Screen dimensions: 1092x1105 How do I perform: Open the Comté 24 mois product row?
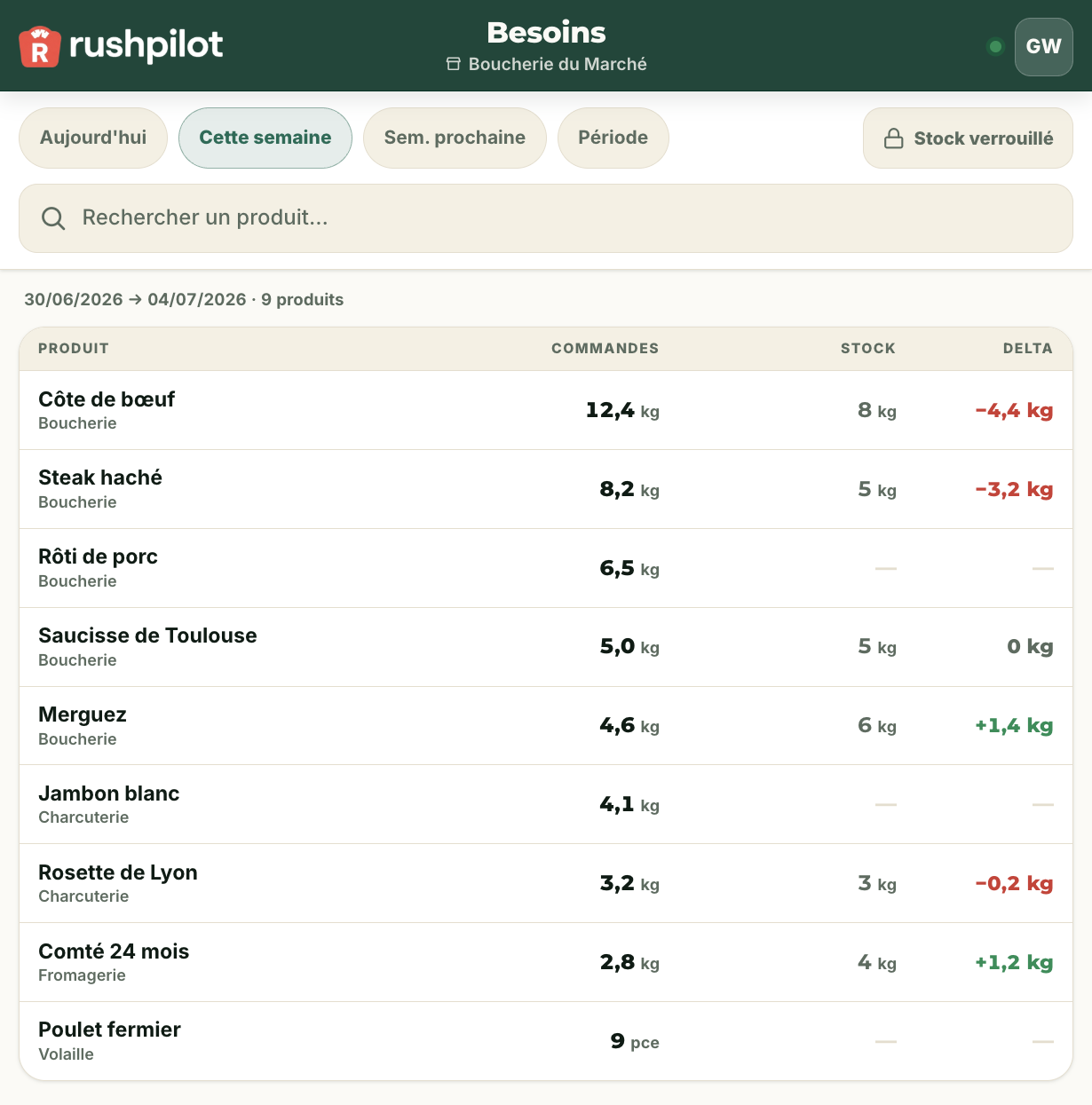point(546,962)
